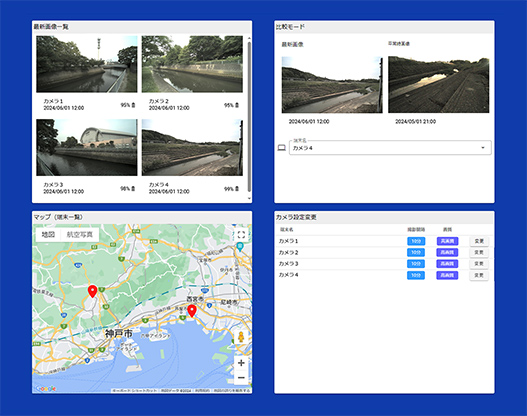The width and height of the screenshot is (527, 416).
Task: Click the western red map pin
Action: coord(92,291)
